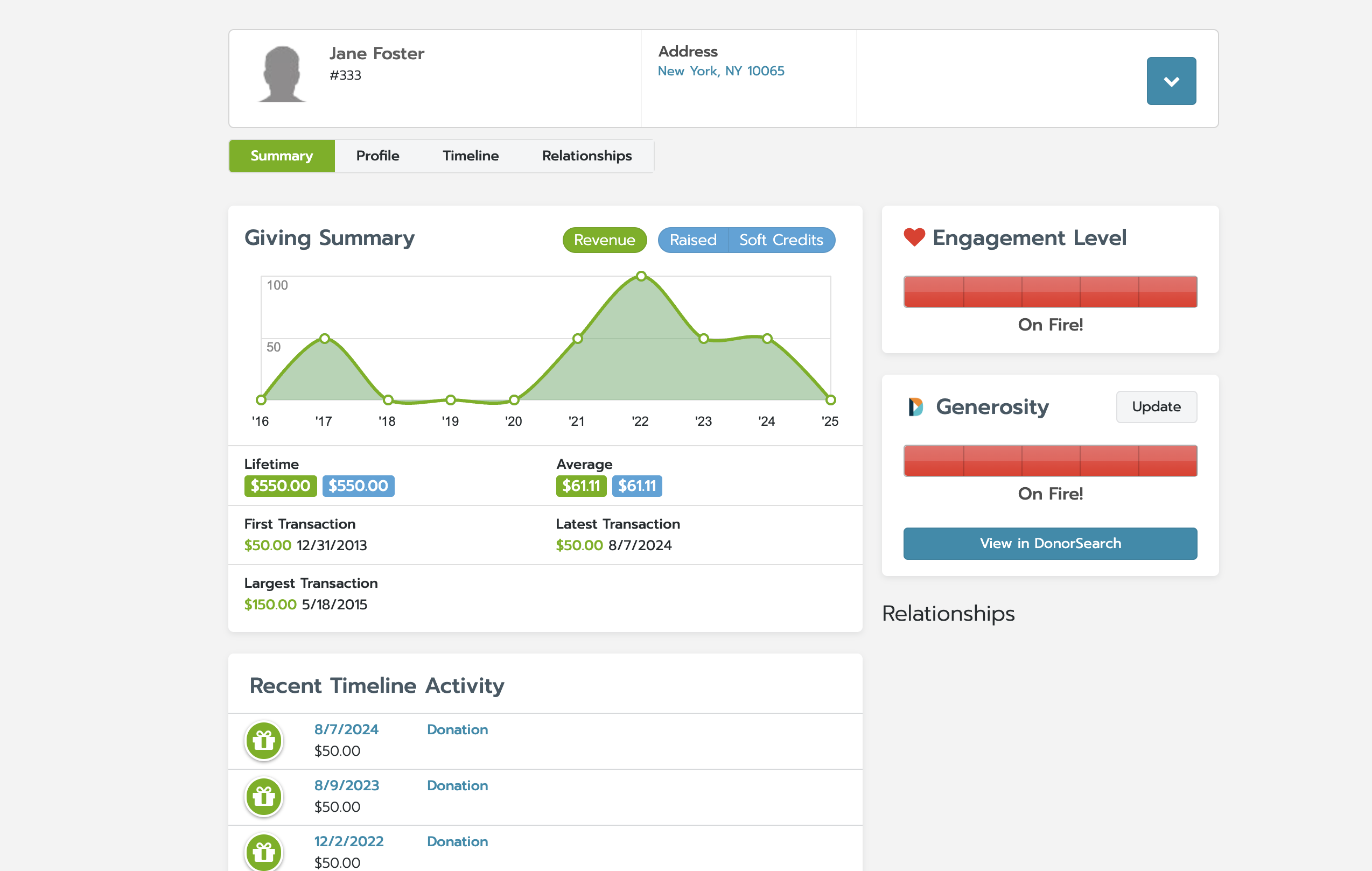Click the gift icon for the 8/7/2024 donation
This screenshot has width=1372, height=871.
coord(263,741)
